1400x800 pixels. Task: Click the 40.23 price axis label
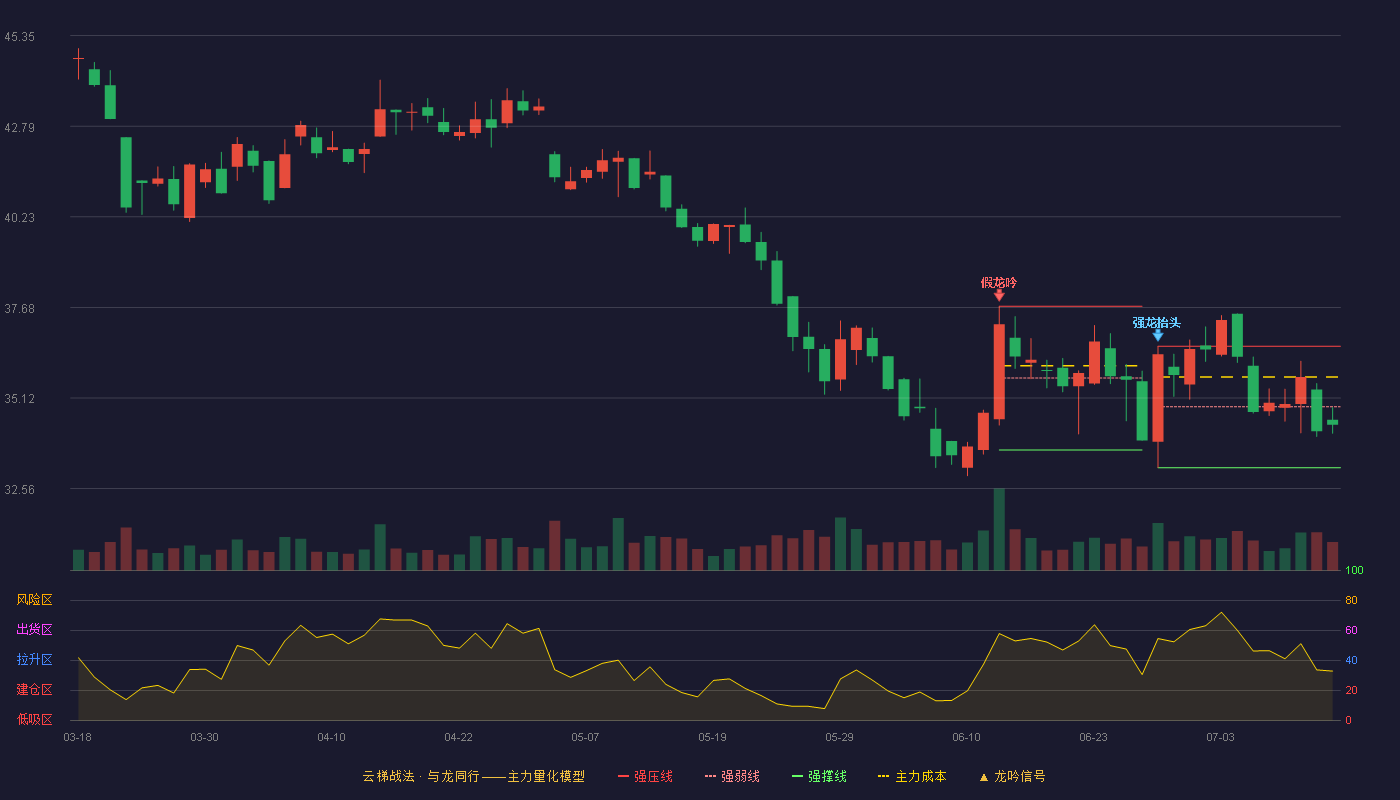pos(19,217)
